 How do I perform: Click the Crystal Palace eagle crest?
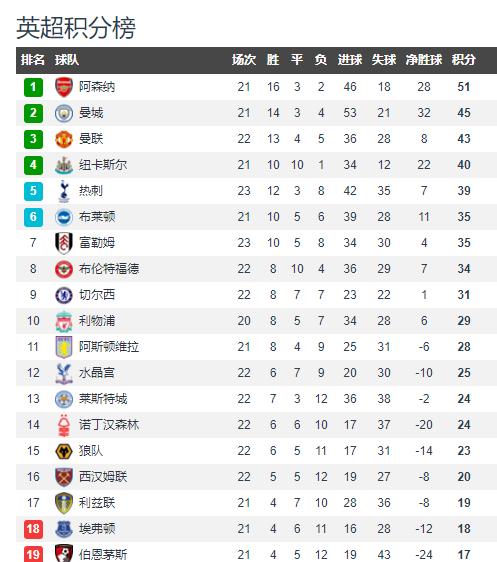coord(64,373)
